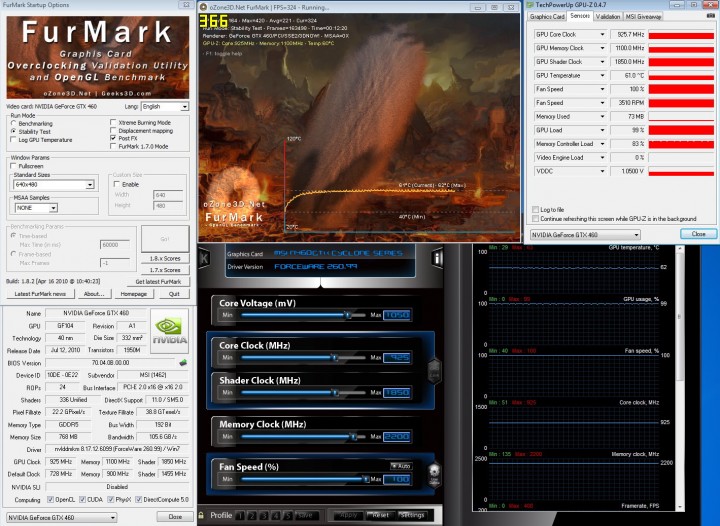Expand the GPU Load sensor dropdown
This screenshot has width=720, height=526.
[602, 130]
